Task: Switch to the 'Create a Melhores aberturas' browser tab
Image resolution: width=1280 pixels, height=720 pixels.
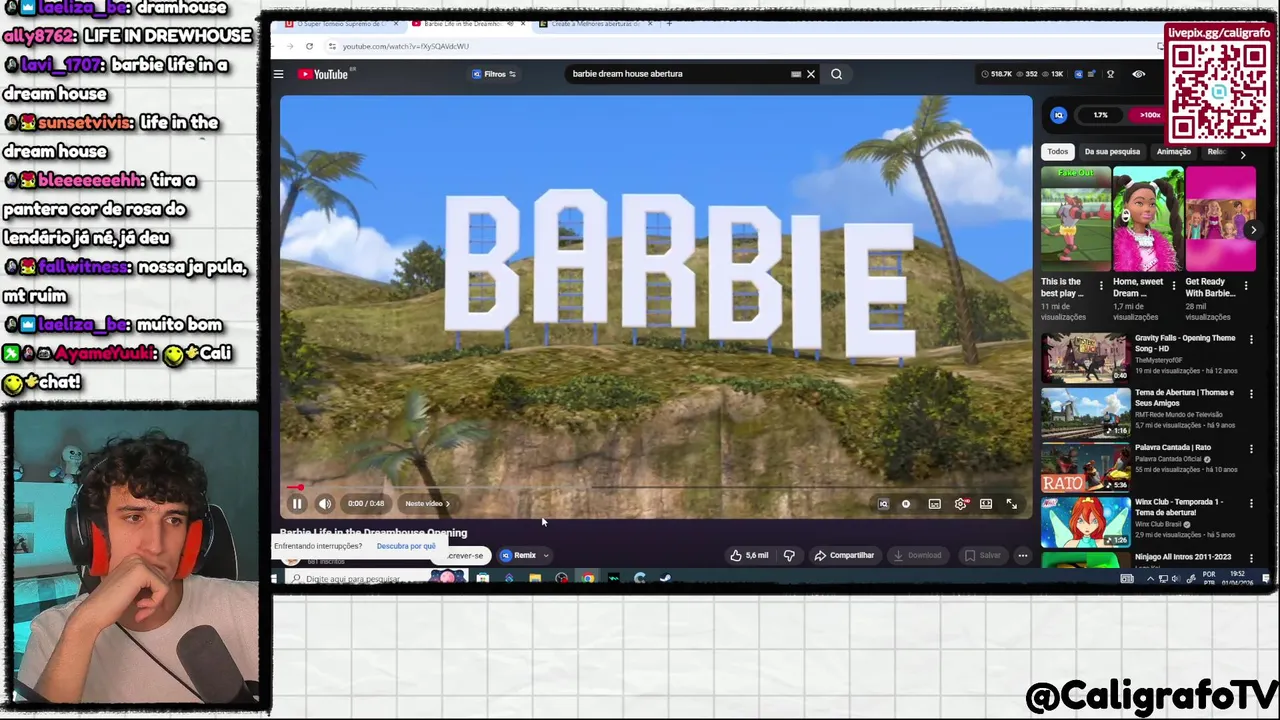Action: pyautogui.click(x=596, y=23)
